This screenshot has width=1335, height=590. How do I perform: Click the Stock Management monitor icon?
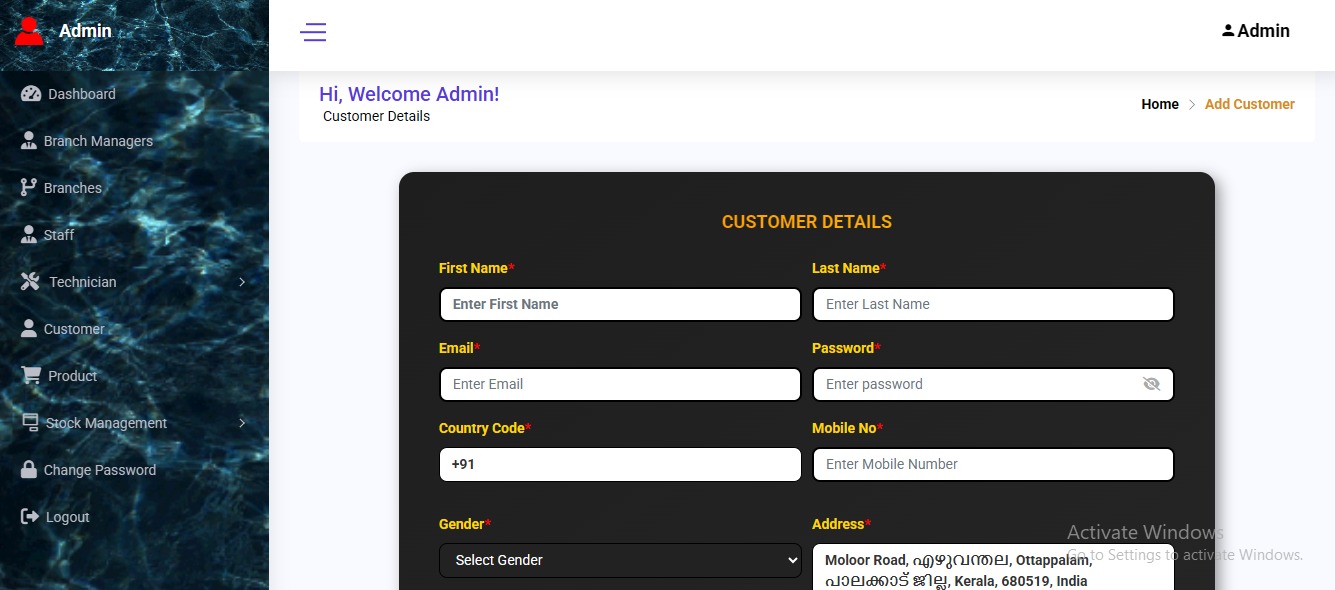click(x=30, y=423)
